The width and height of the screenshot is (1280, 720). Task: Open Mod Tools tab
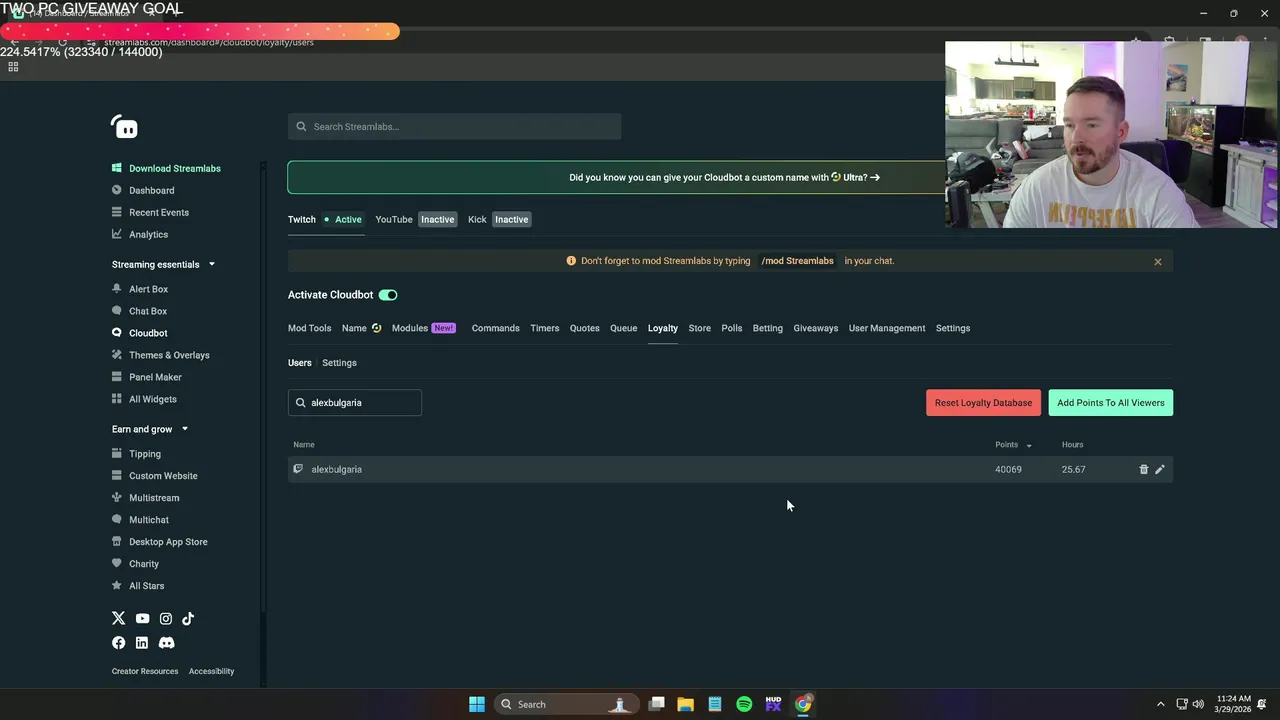coord(310,328)
